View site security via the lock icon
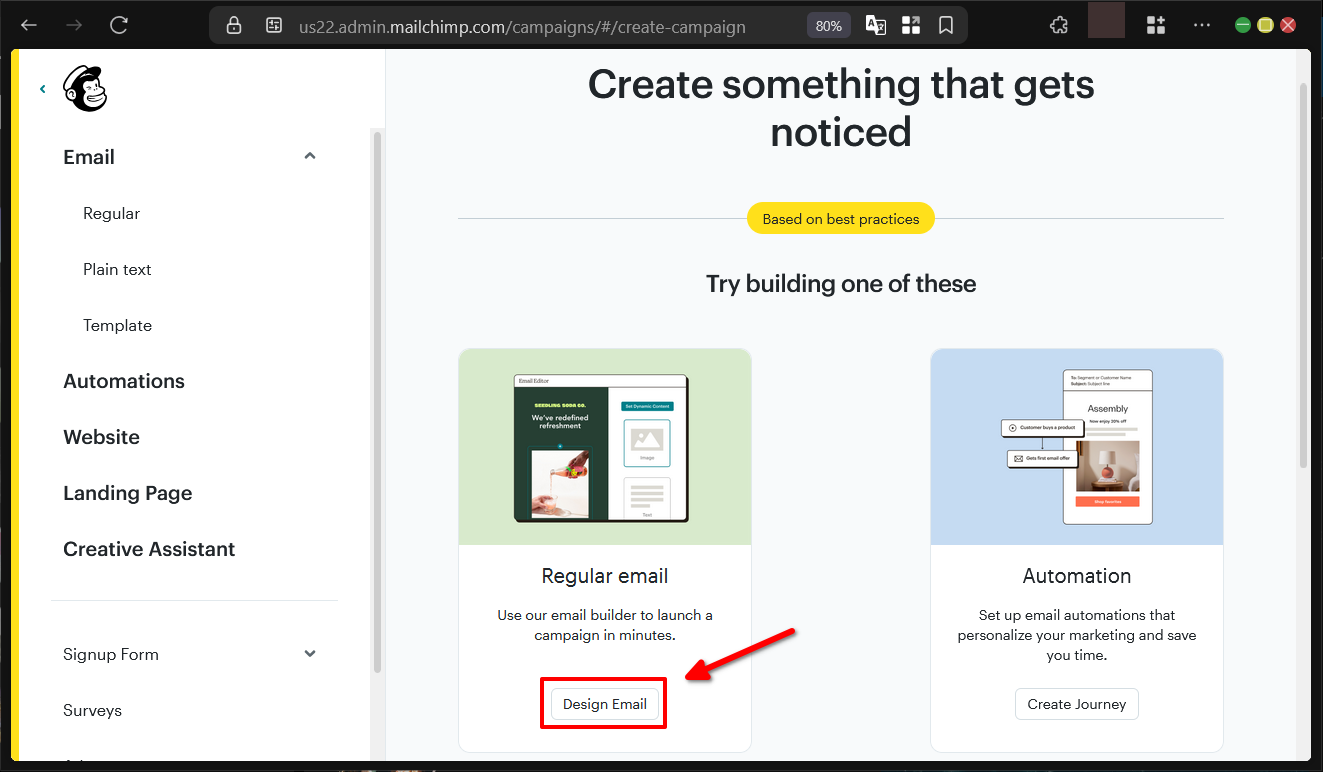This screenshot has width=1323, height=772. coord(233,25)
